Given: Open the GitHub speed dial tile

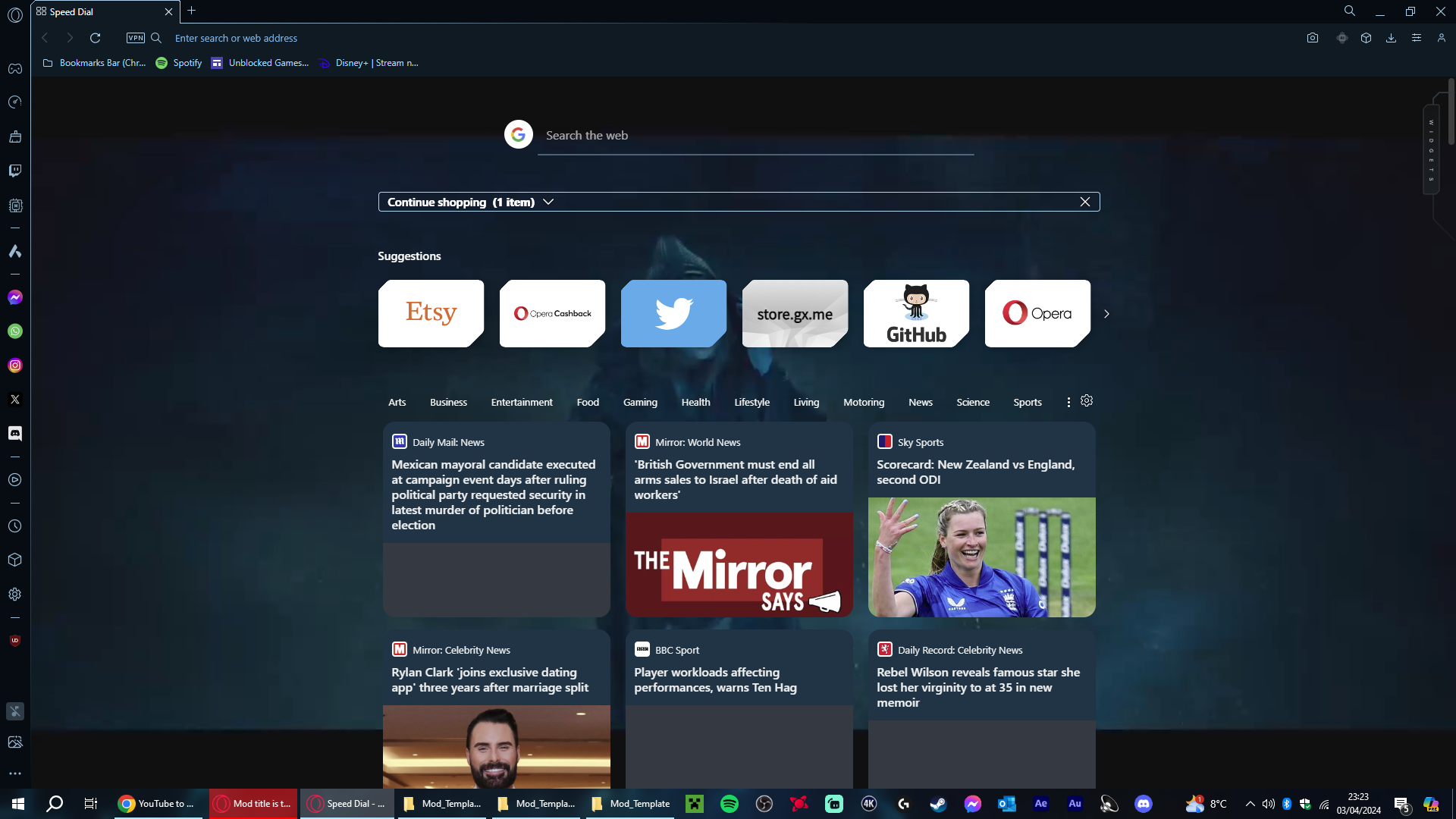Looking at the screenshot, I should click(916, 314).
